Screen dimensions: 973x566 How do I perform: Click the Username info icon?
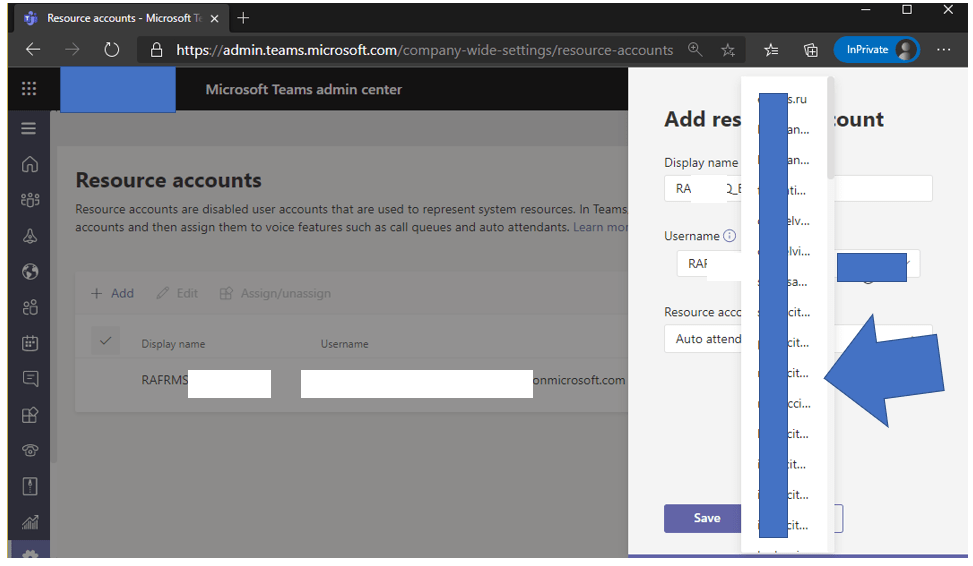point(729,237)
